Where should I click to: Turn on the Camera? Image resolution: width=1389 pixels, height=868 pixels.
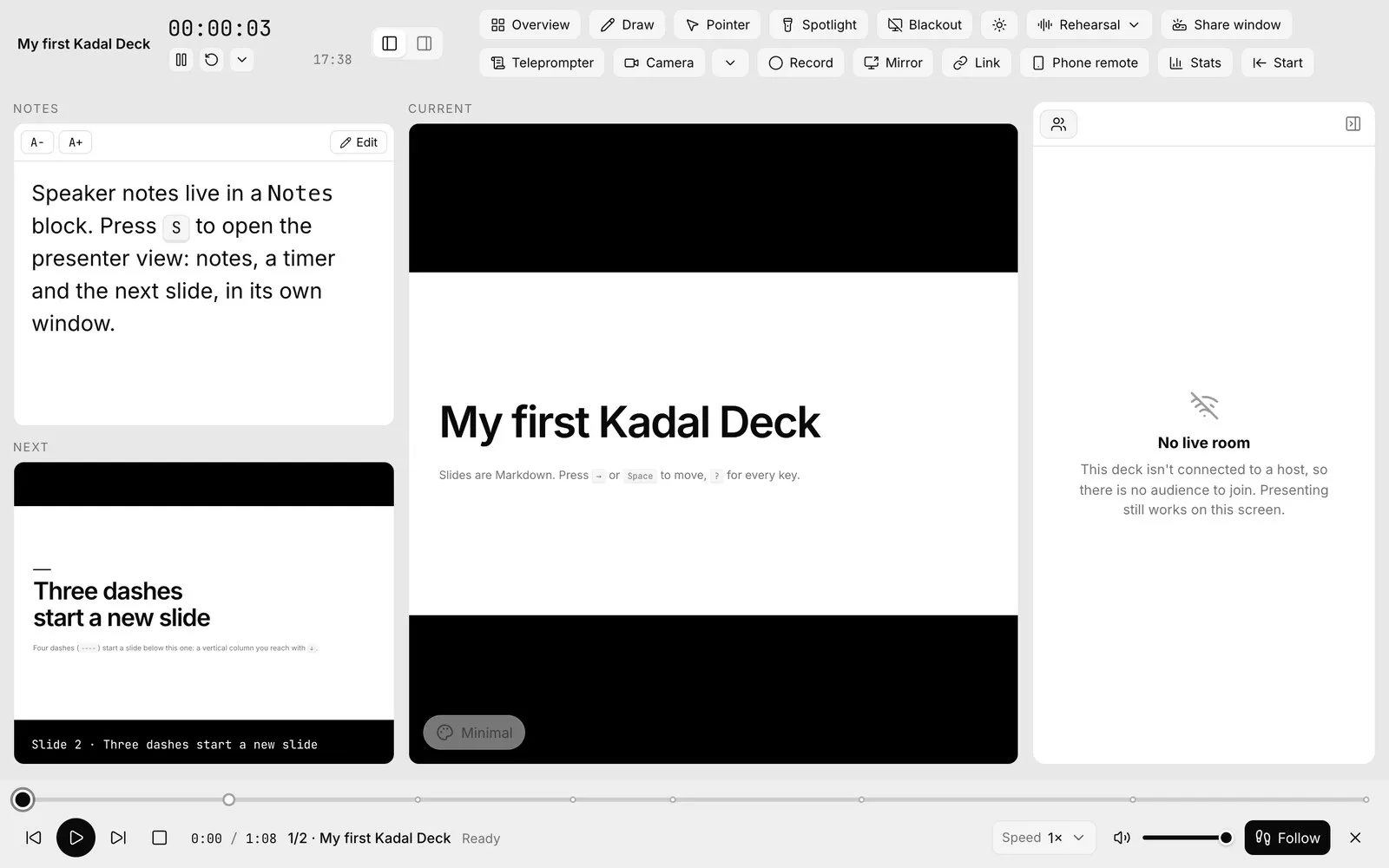pyautogui.click(x=660, y=62)
